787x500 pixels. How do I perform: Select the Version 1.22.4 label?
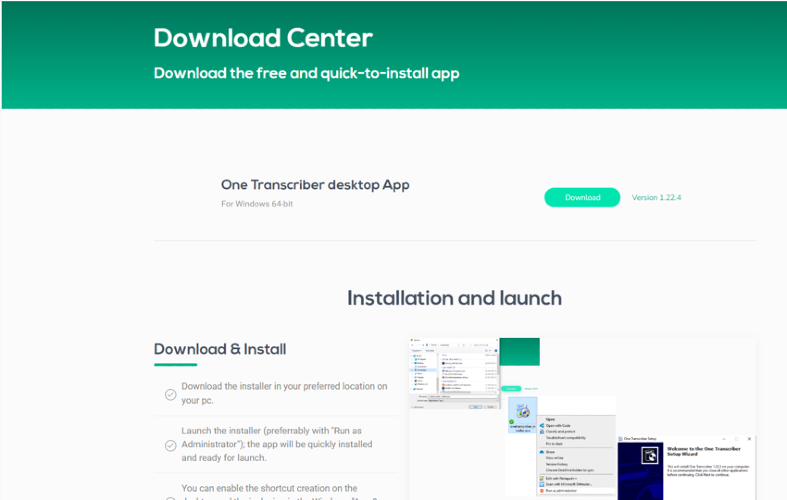(656, 197)
